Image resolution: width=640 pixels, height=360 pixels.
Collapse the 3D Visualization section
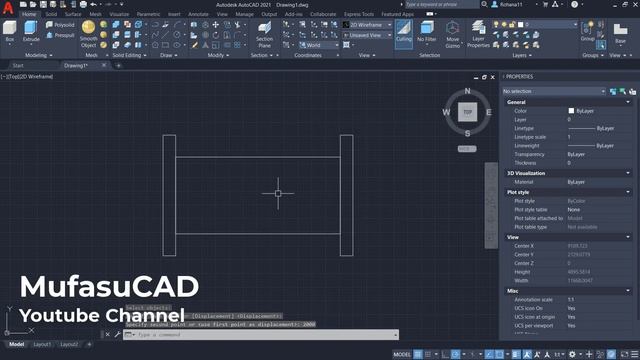click(628, 173)
